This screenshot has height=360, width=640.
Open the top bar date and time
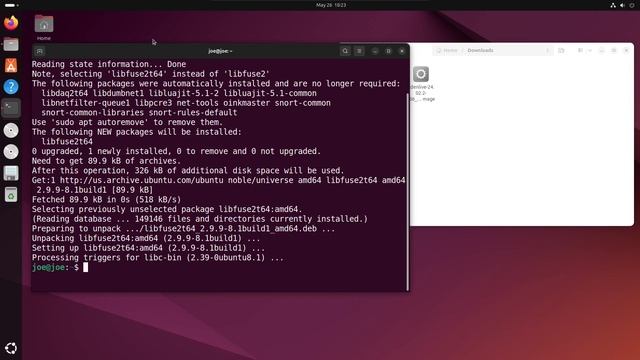[331, 5]
